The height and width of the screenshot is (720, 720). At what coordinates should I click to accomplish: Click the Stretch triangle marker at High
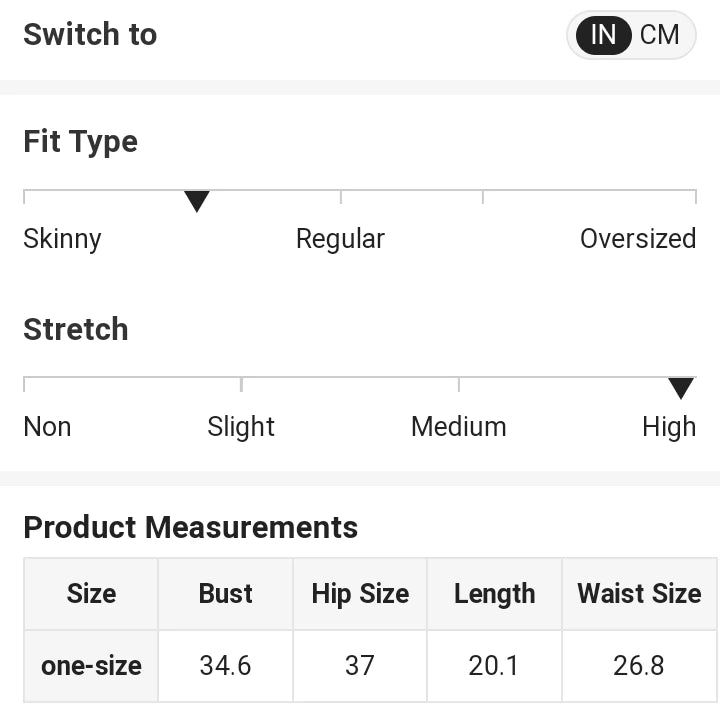click(x=681, y=389)
